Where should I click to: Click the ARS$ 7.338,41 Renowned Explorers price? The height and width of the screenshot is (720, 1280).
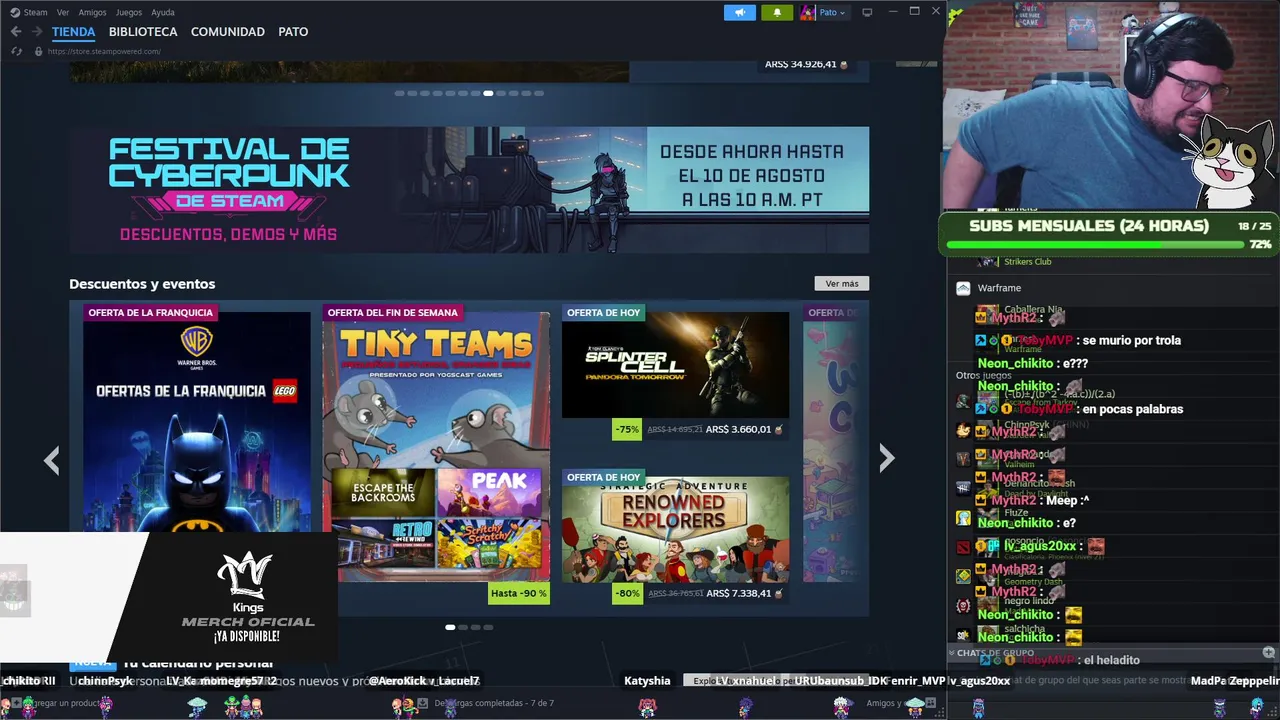(x=738, y=594)
